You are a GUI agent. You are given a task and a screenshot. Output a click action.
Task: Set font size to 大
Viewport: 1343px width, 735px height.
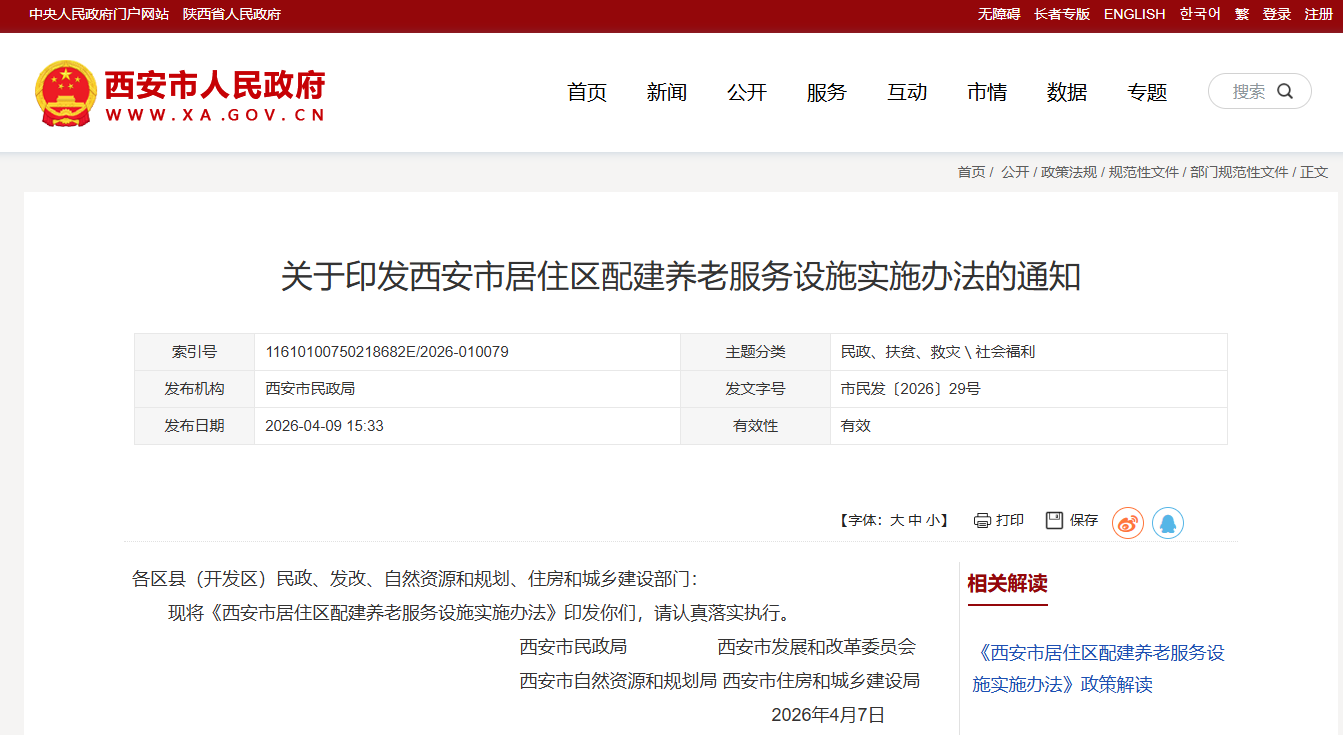pos(897,521)
